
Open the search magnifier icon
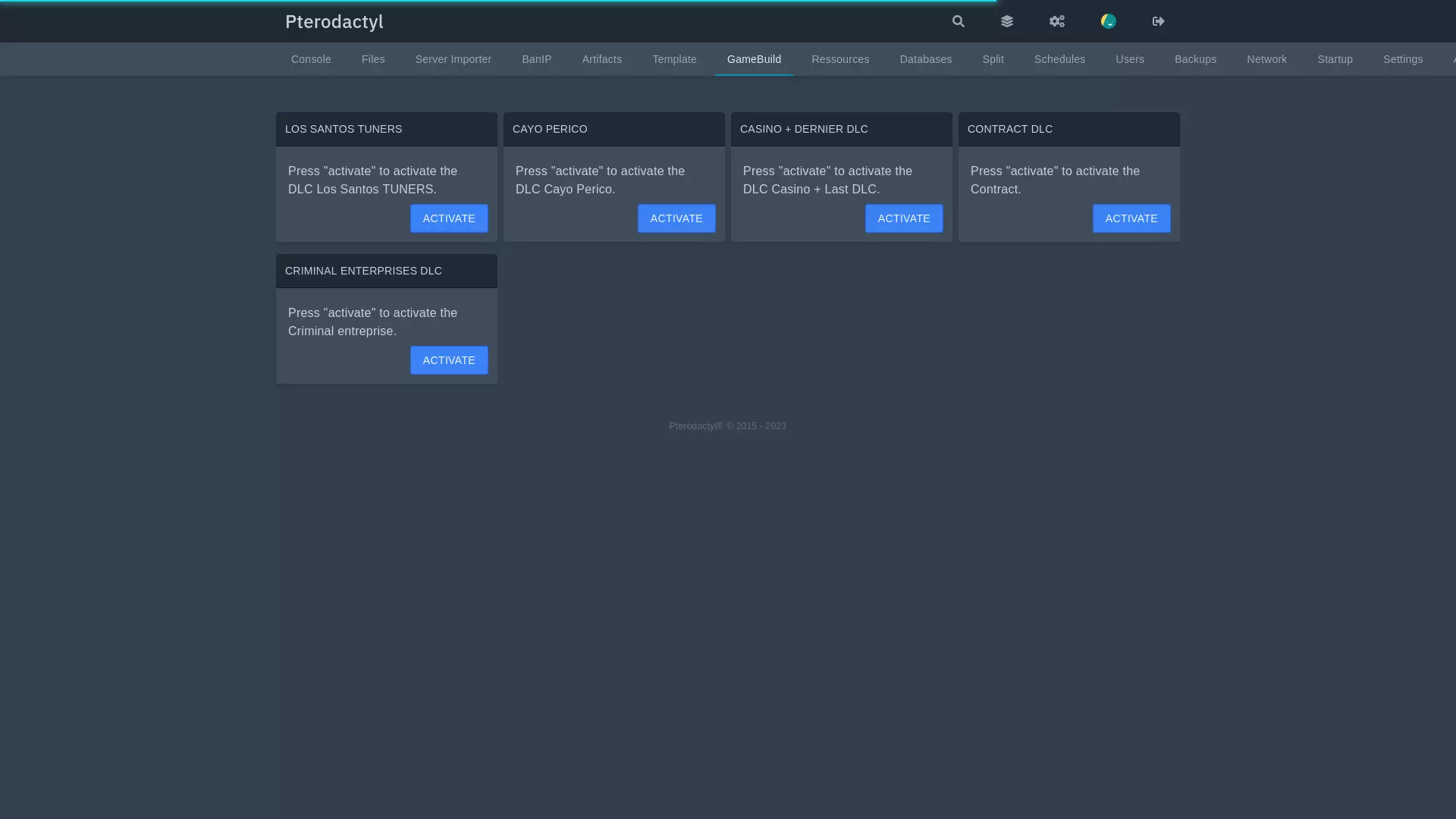(x=959, y=21)
